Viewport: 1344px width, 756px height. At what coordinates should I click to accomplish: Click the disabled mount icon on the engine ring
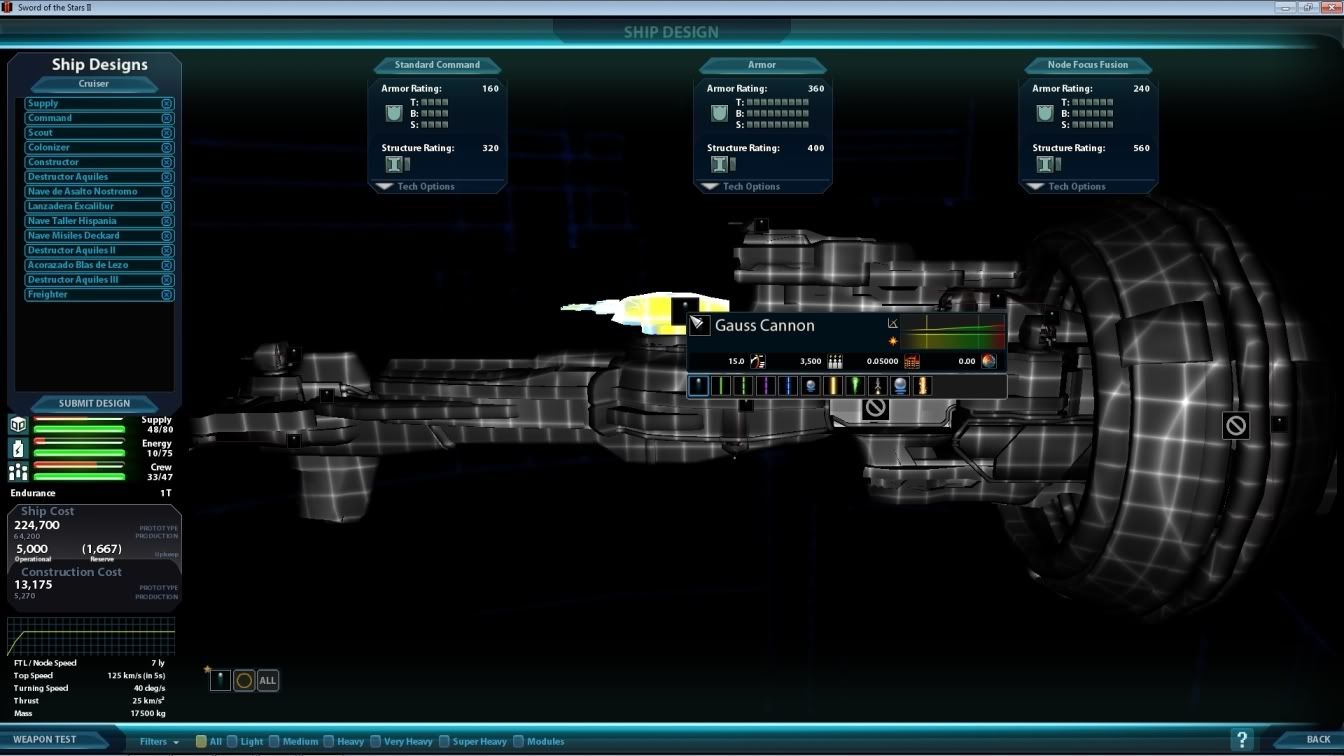1236,425
